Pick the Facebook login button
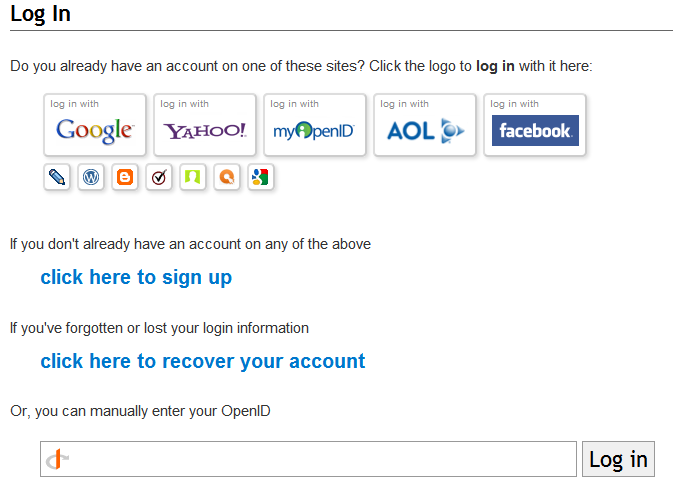 535,125
